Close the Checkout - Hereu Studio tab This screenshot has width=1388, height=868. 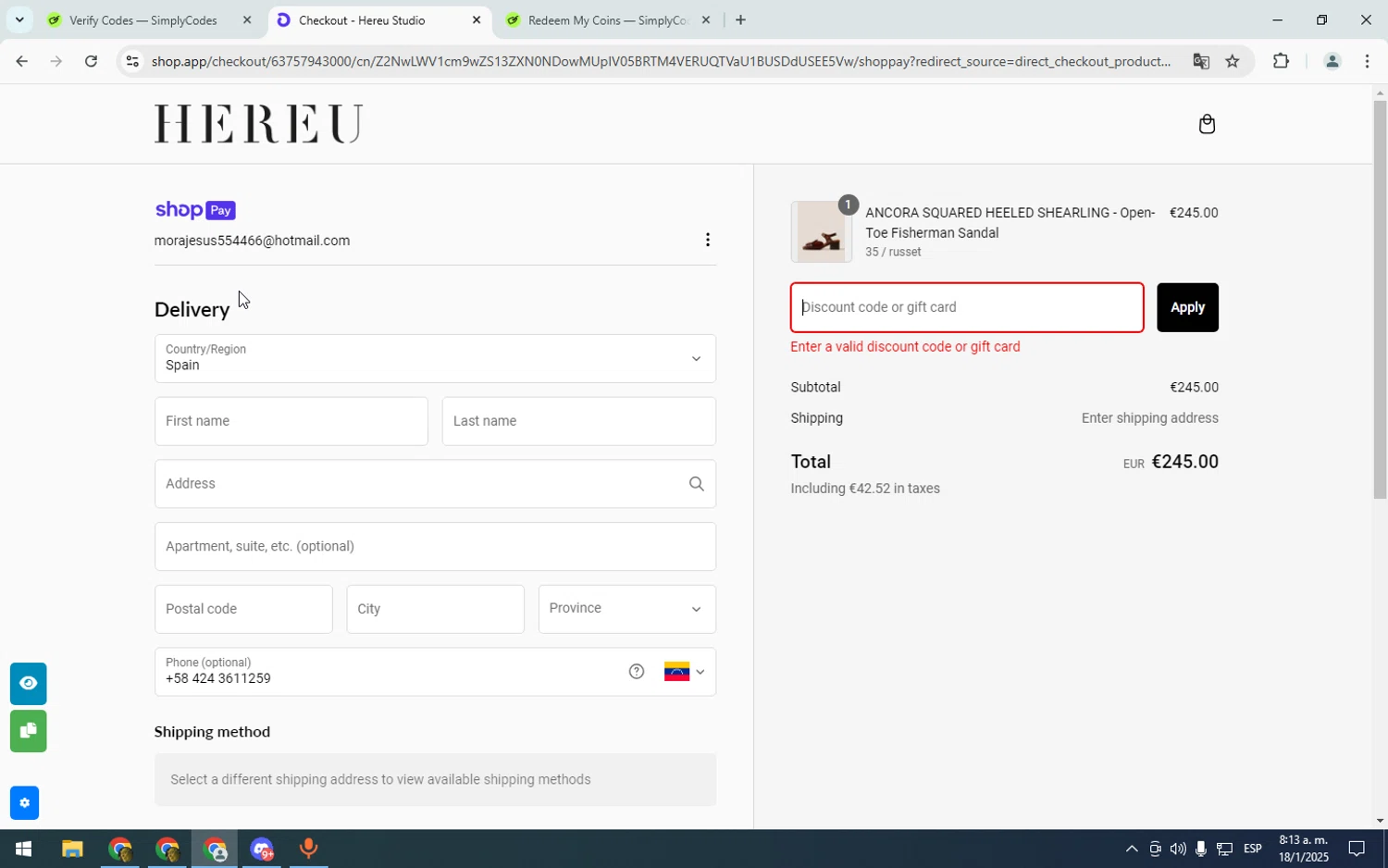tap(477, 20)
